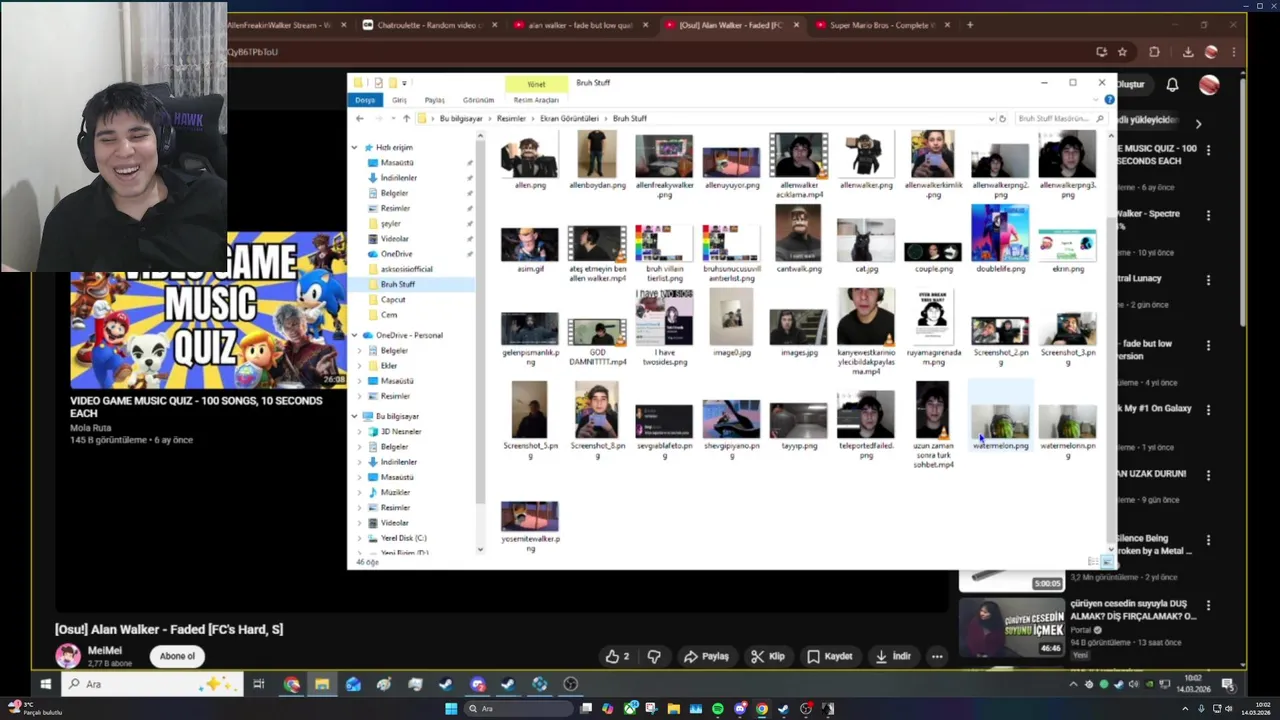Open options for VIDEO GAME MUSIC QUIZ suggestion
This screenshot has height=720, width=1280.
[x=1208, y=150]
